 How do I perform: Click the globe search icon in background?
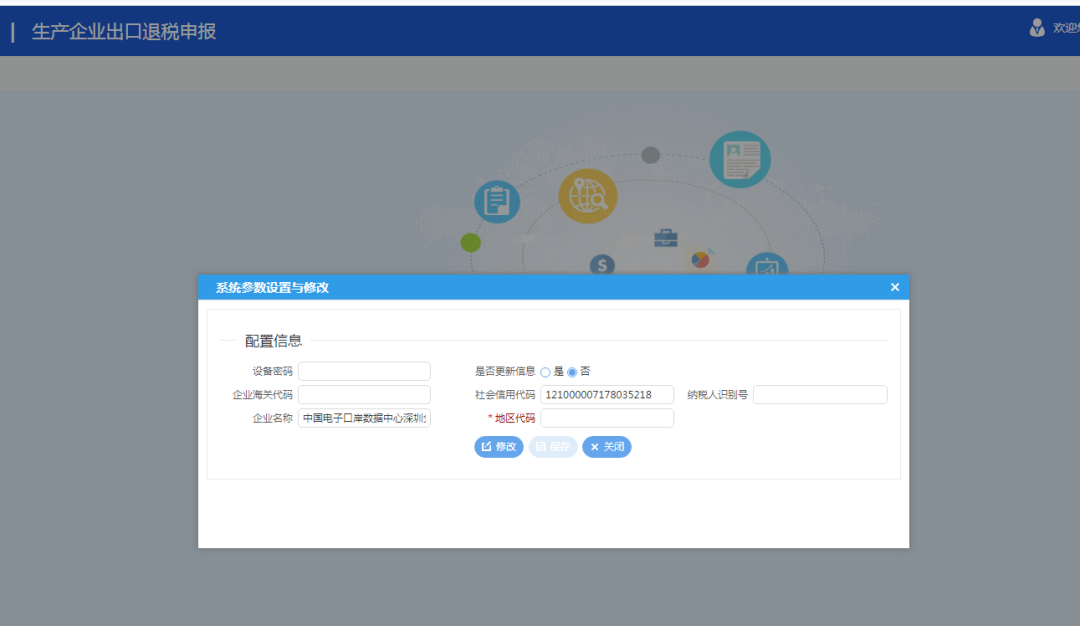click(588, 196)
